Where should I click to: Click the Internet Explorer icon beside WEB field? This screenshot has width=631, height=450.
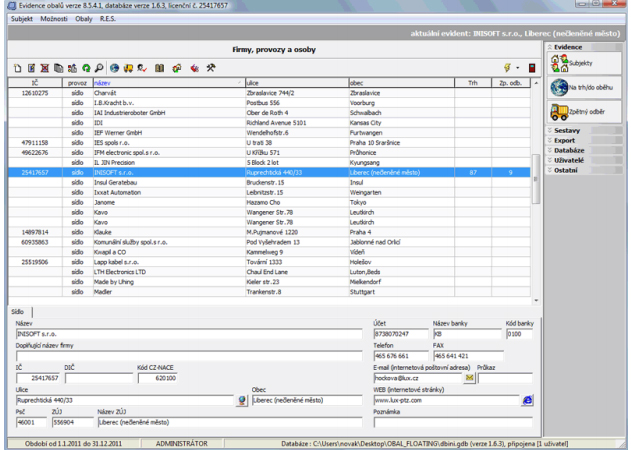pyautogui.click(x=528, y=400)
